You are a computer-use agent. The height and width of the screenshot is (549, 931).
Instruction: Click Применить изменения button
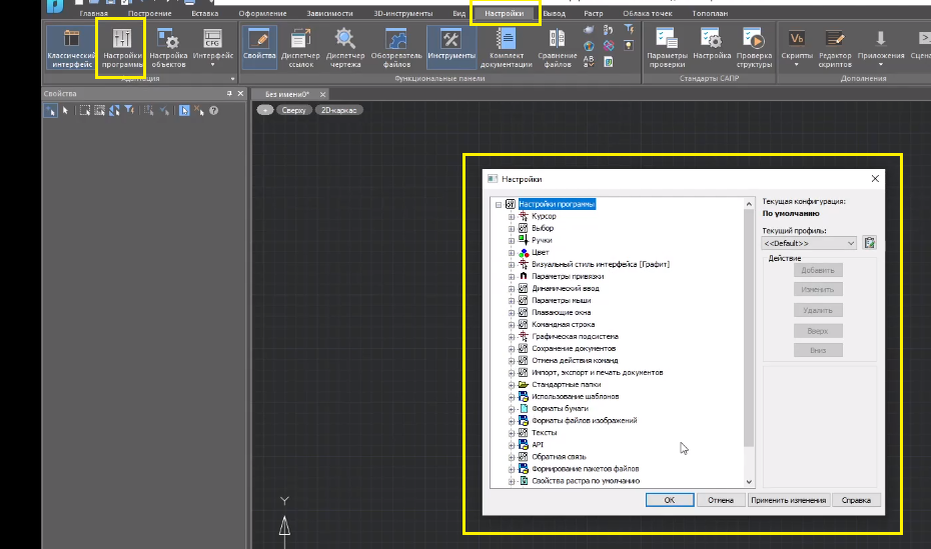coord(788,500)
